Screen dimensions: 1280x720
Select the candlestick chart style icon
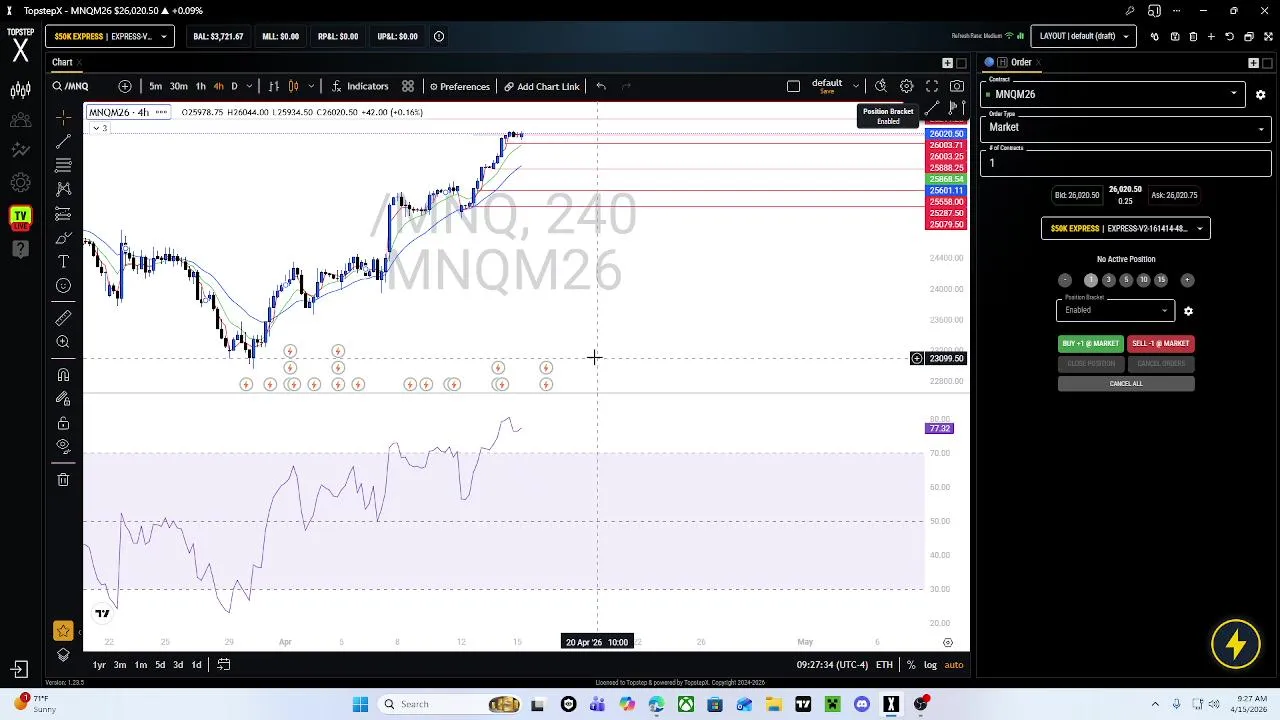click(293, 86)
